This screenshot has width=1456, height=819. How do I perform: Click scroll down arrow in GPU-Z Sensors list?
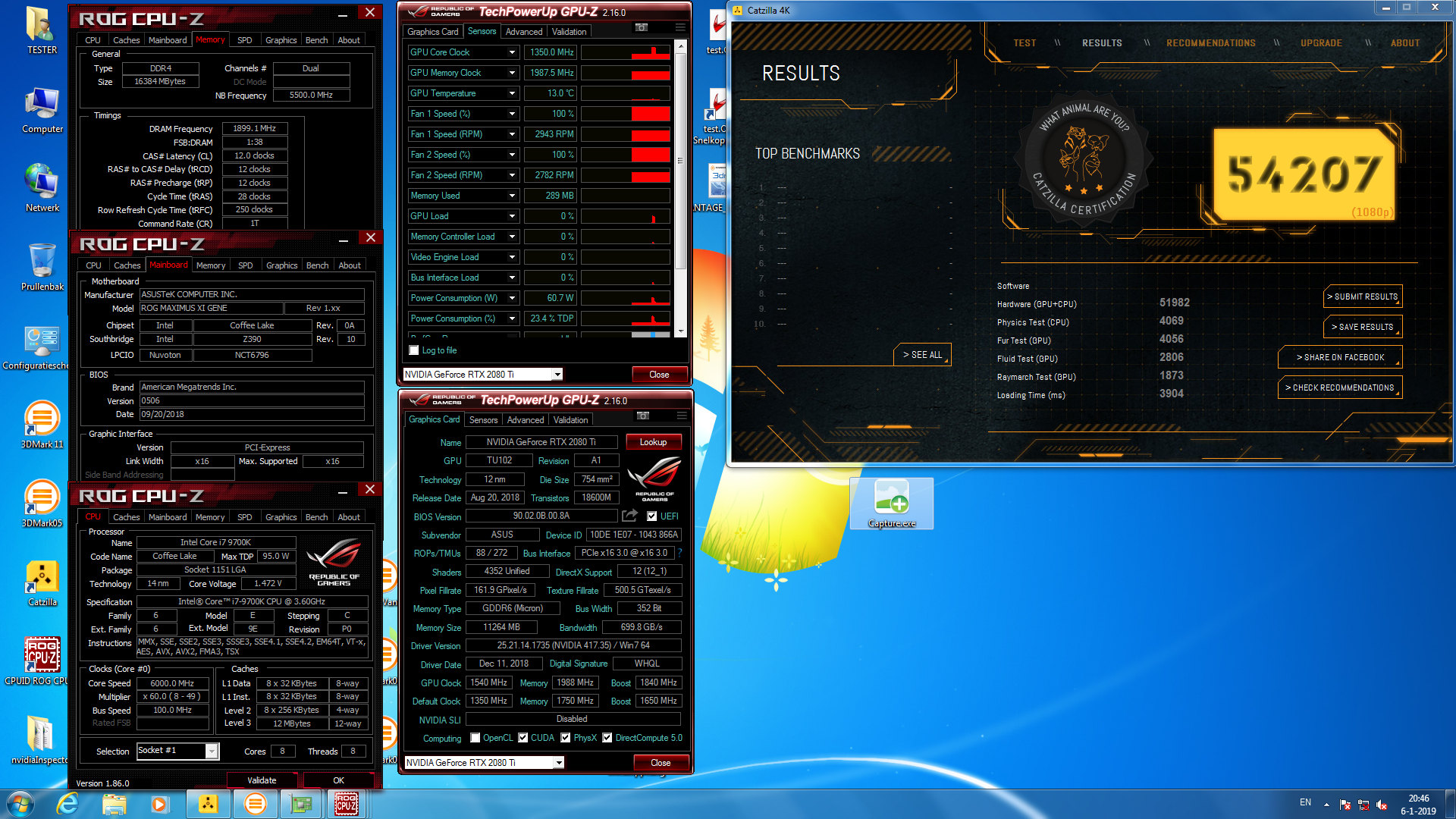pyautogui.click(x=680, y=331)
